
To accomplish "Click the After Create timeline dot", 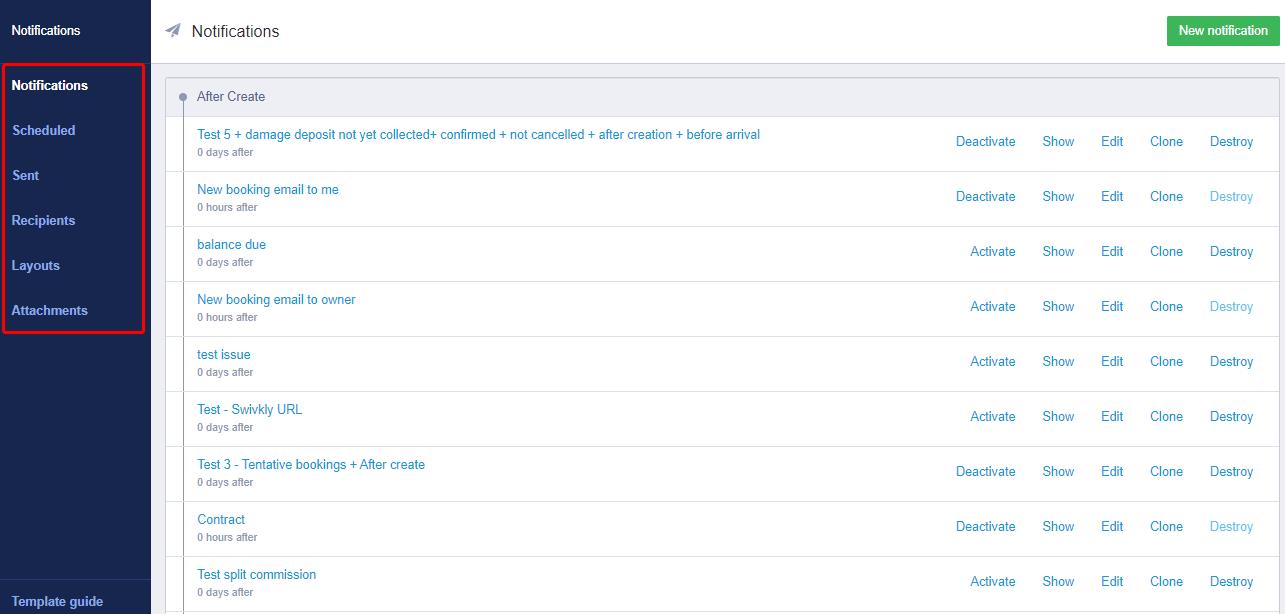I will pos(183,98).
